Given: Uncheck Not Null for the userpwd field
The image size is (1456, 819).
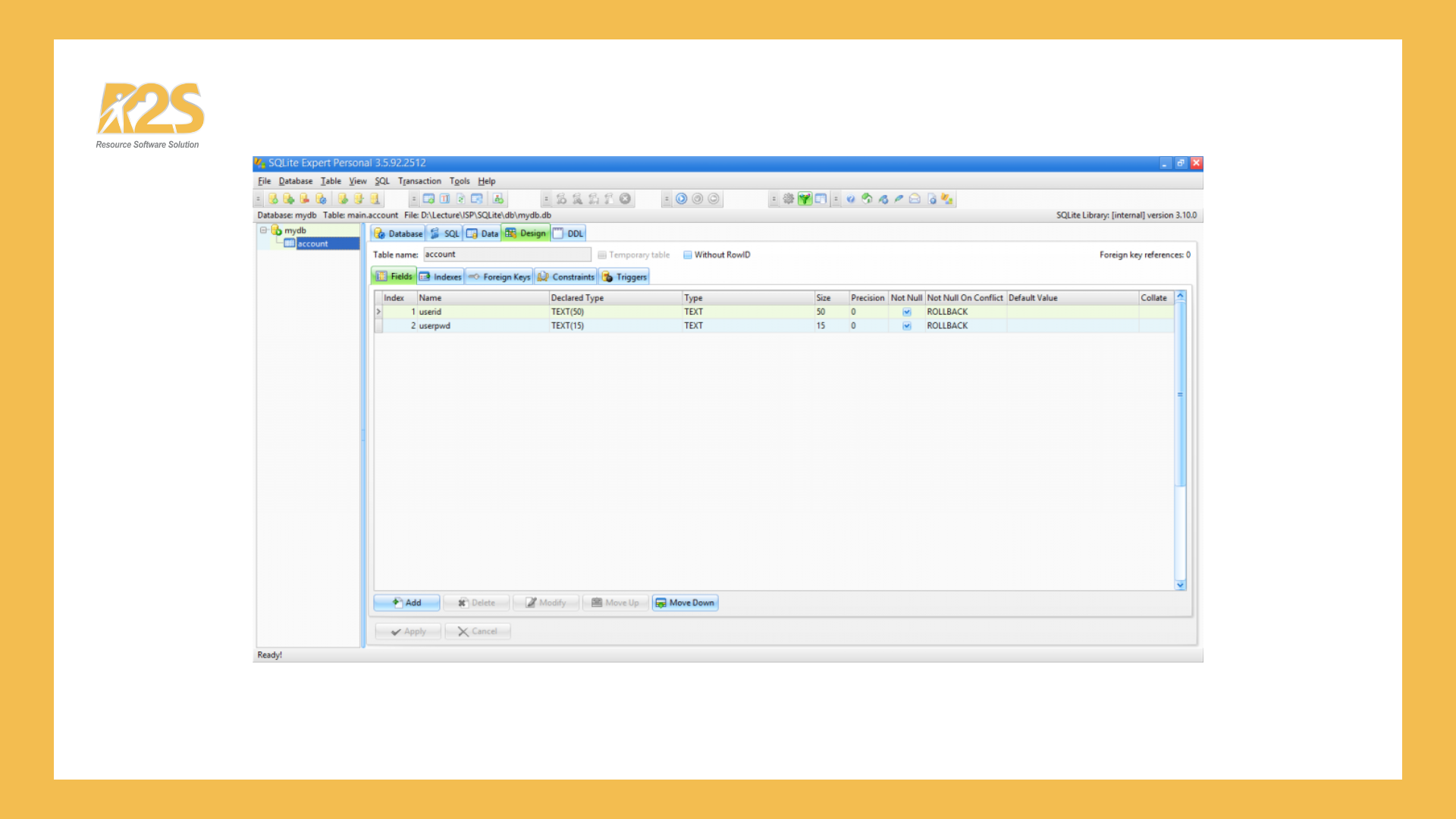Looking at the screenshot, I should point(907,325).
